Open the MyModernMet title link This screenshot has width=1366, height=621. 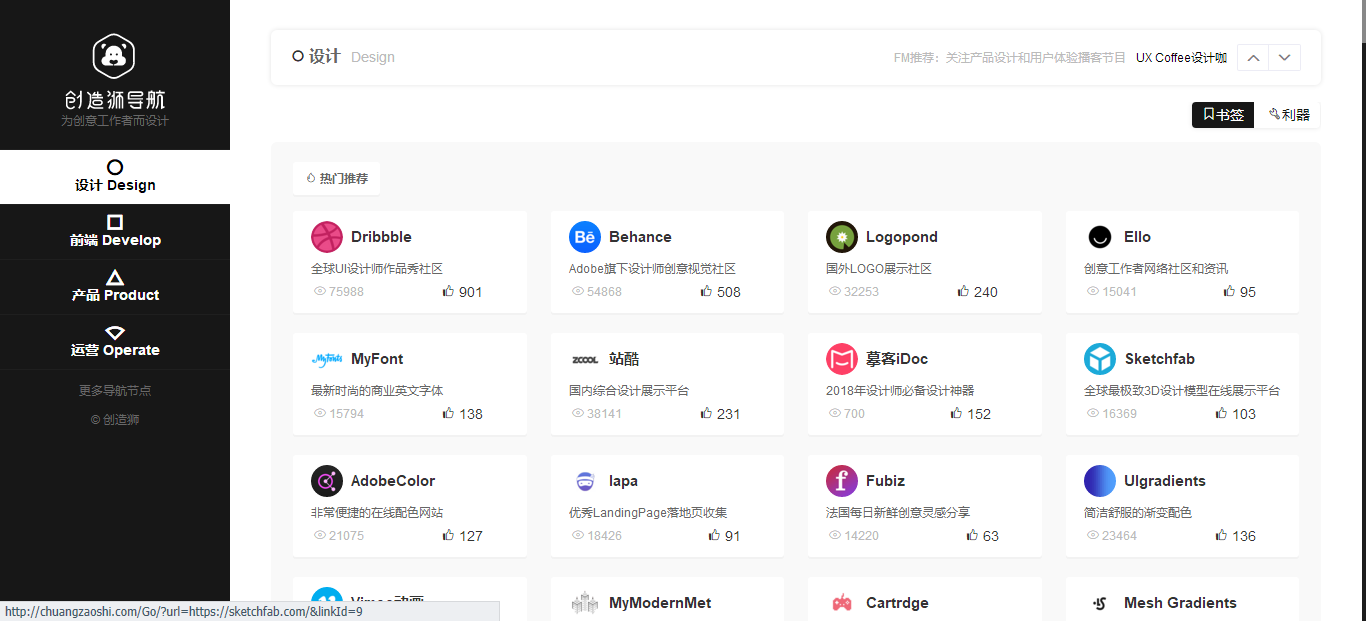tap(660, 603)
